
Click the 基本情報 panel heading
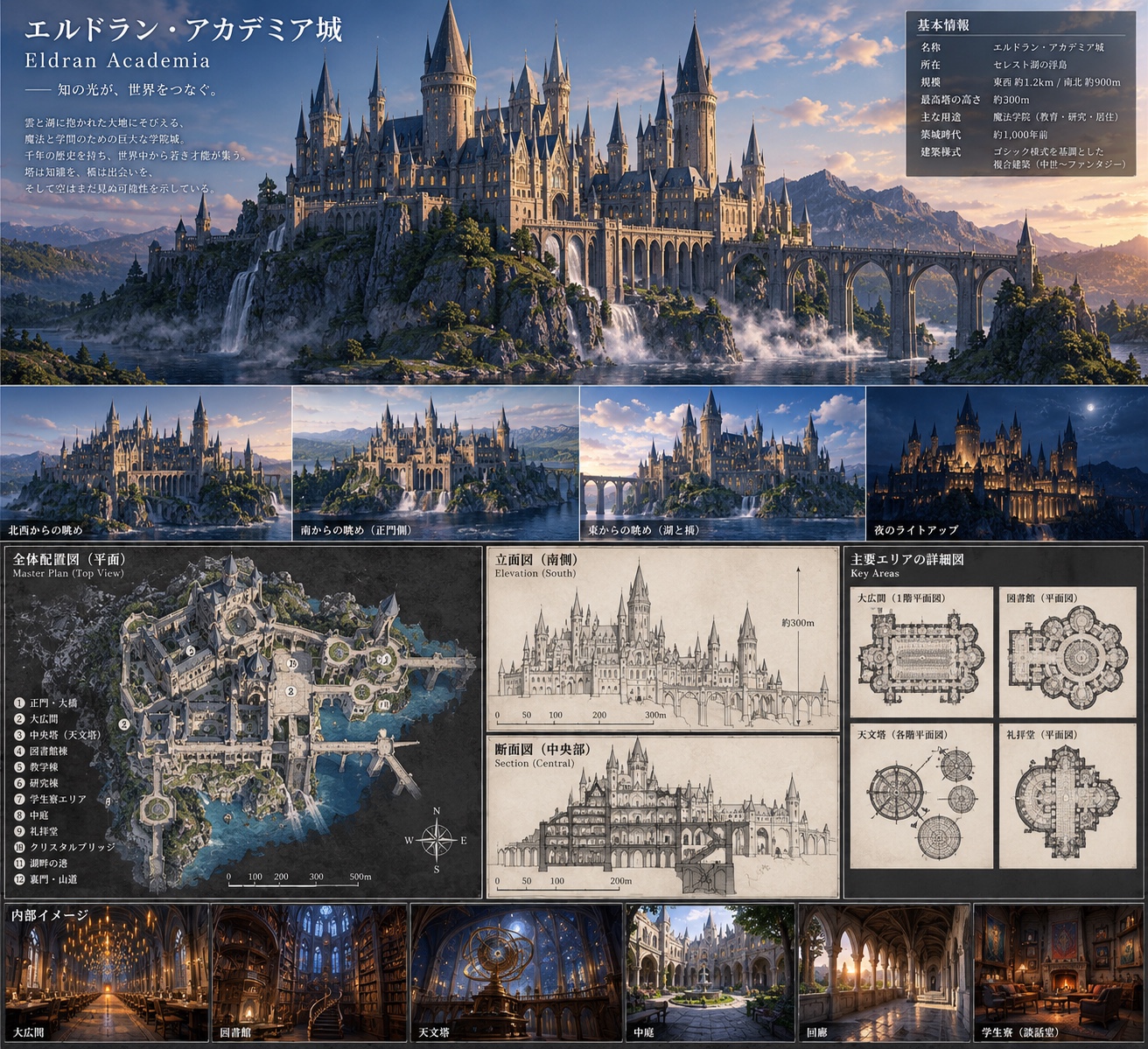coord(943,25)
